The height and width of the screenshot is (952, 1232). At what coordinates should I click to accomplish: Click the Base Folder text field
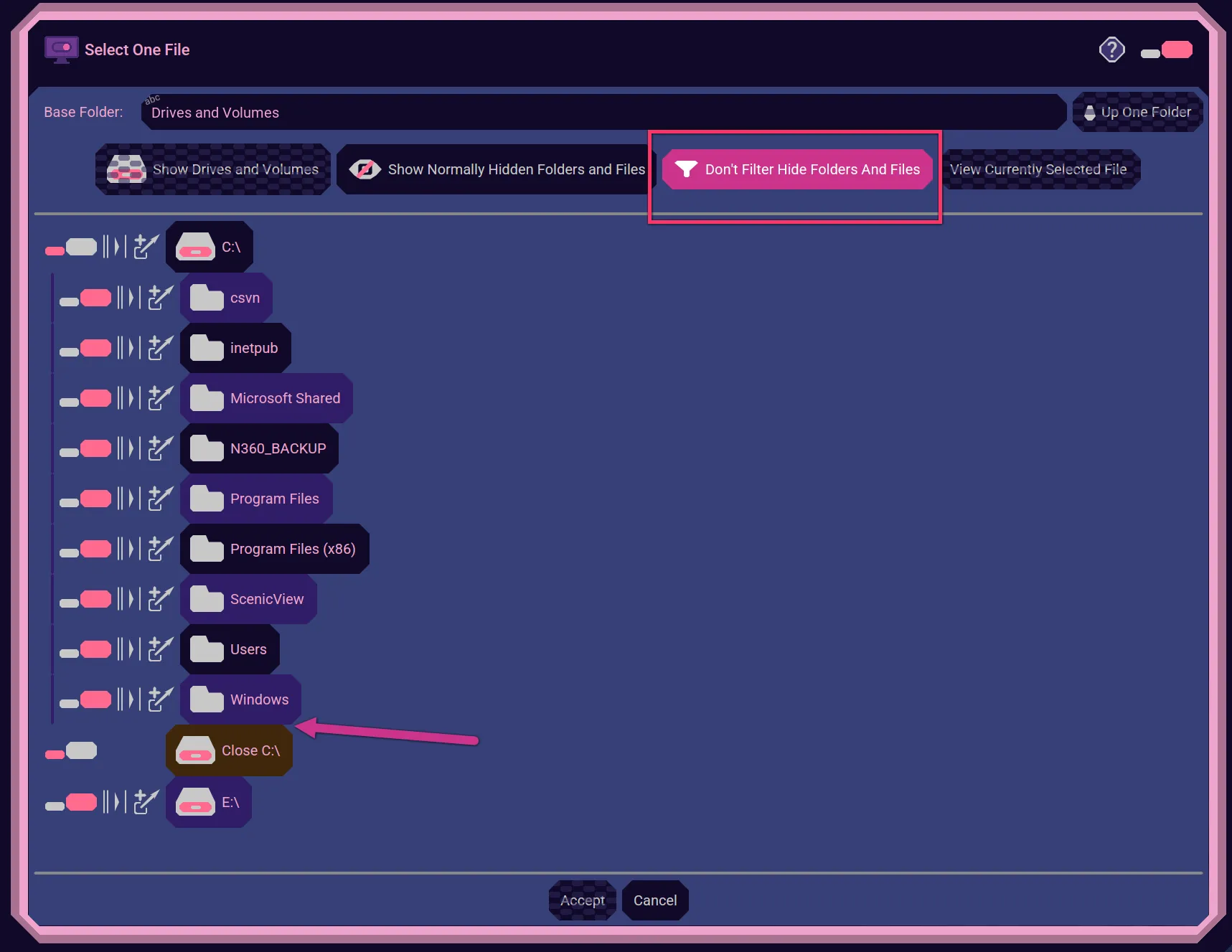603,112
